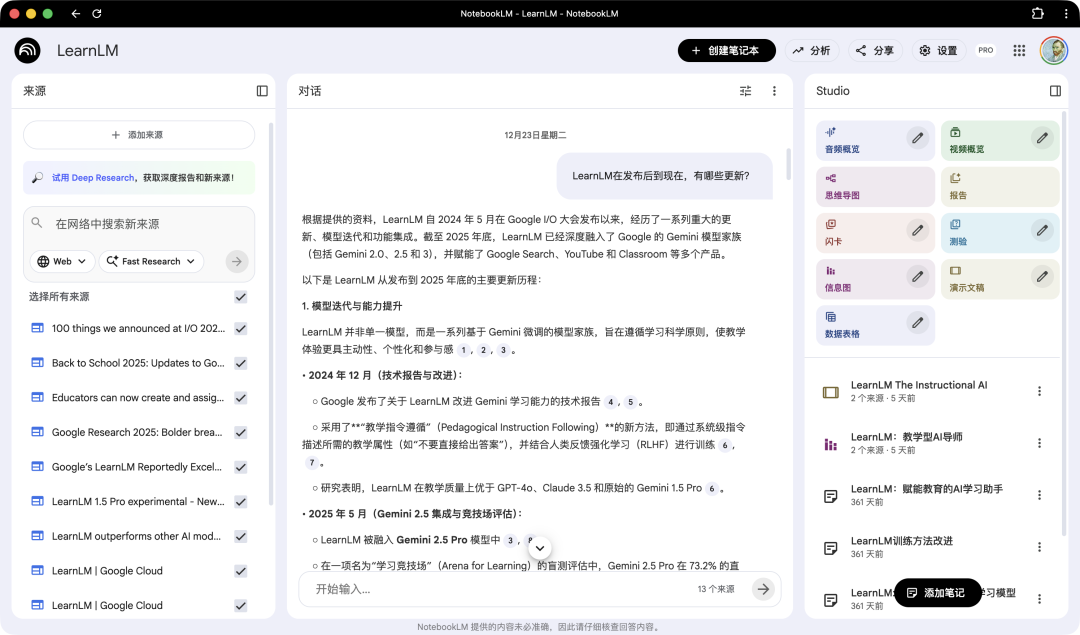Edit 视频概览 customization pencil
The height and width of the screenshot is (635, 1080).
[x=1042, y=138]
